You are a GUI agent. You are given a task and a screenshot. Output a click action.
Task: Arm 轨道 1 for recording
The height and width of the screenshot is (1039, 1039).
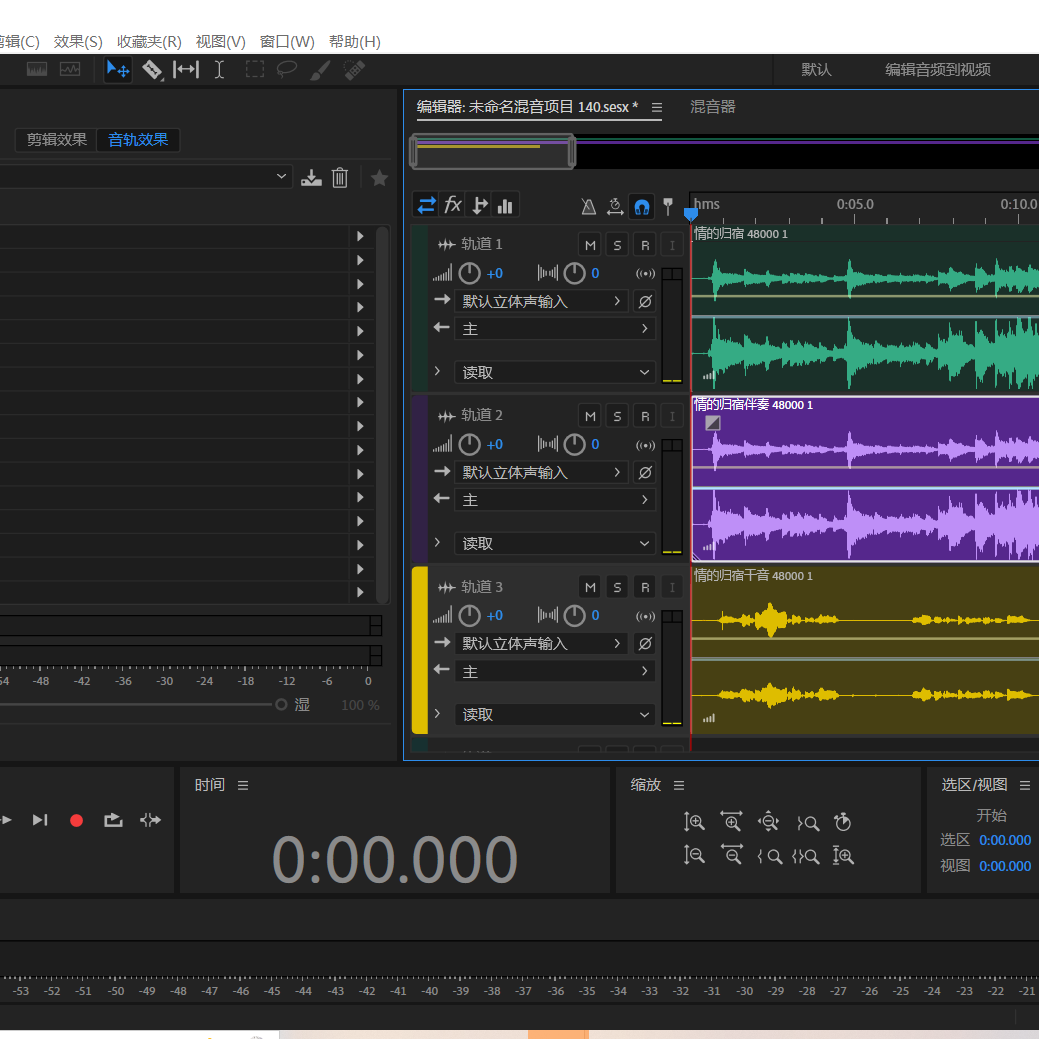645,245
